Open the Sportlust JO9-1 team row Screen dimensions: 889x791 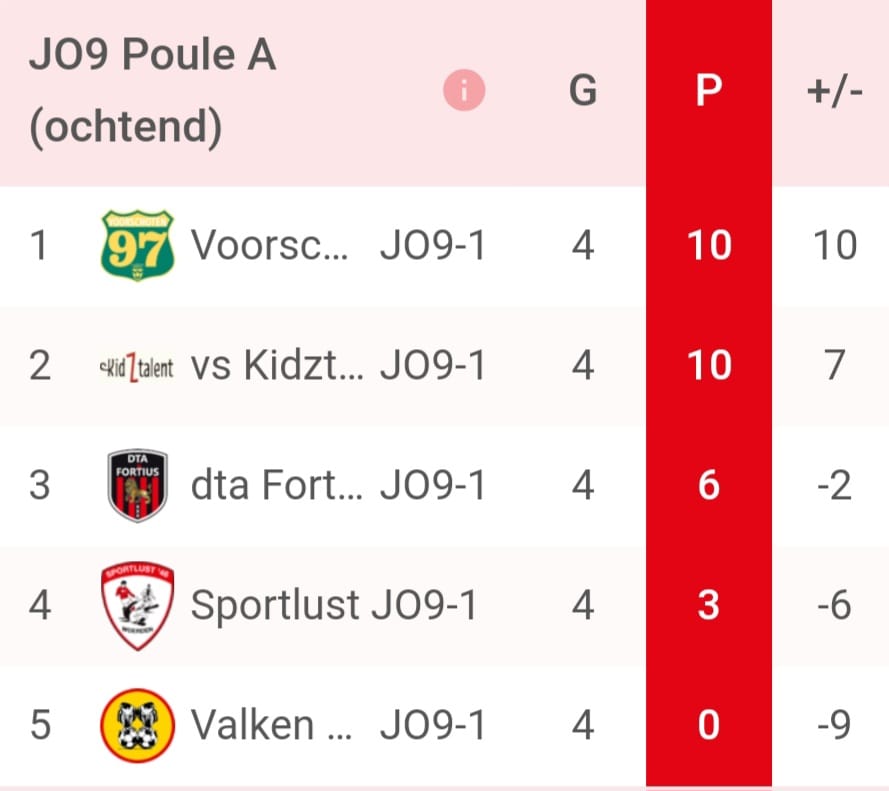[x=444, y=606]
